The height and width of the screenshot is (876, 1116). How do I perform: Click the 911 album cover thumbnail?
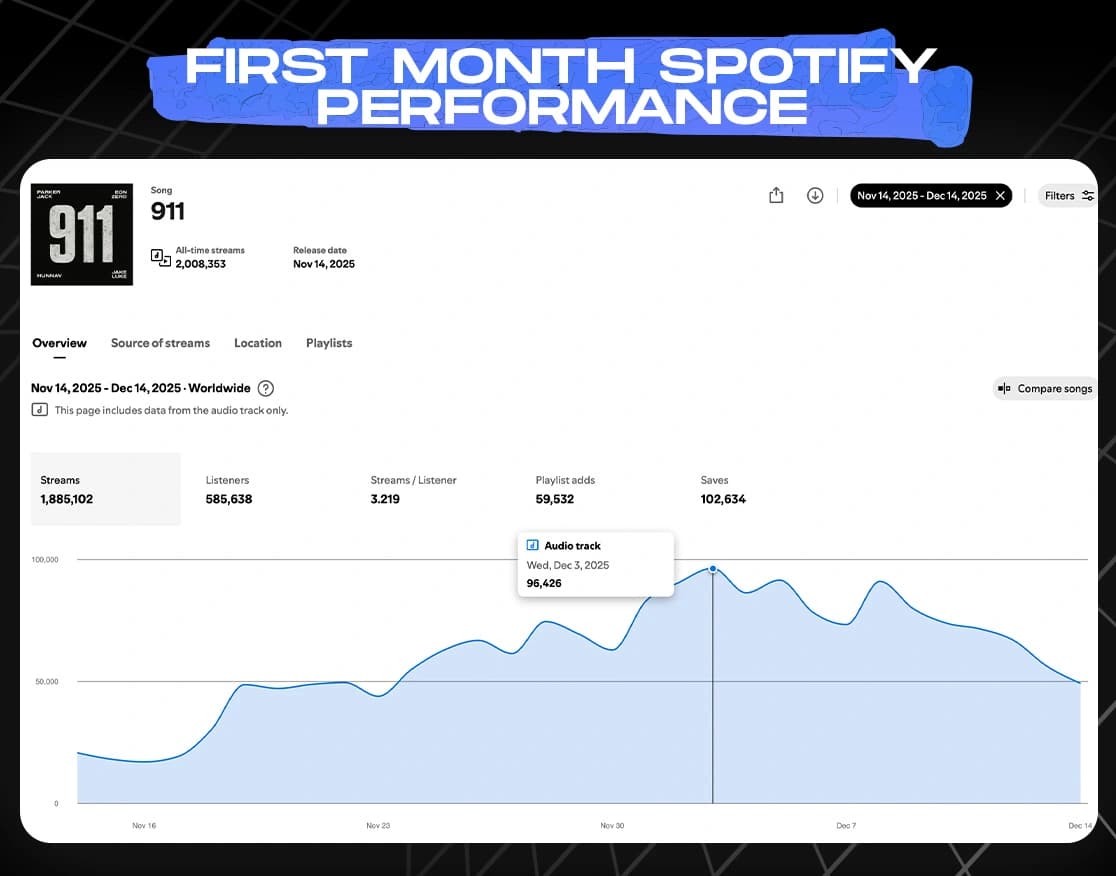pos(82,234)
